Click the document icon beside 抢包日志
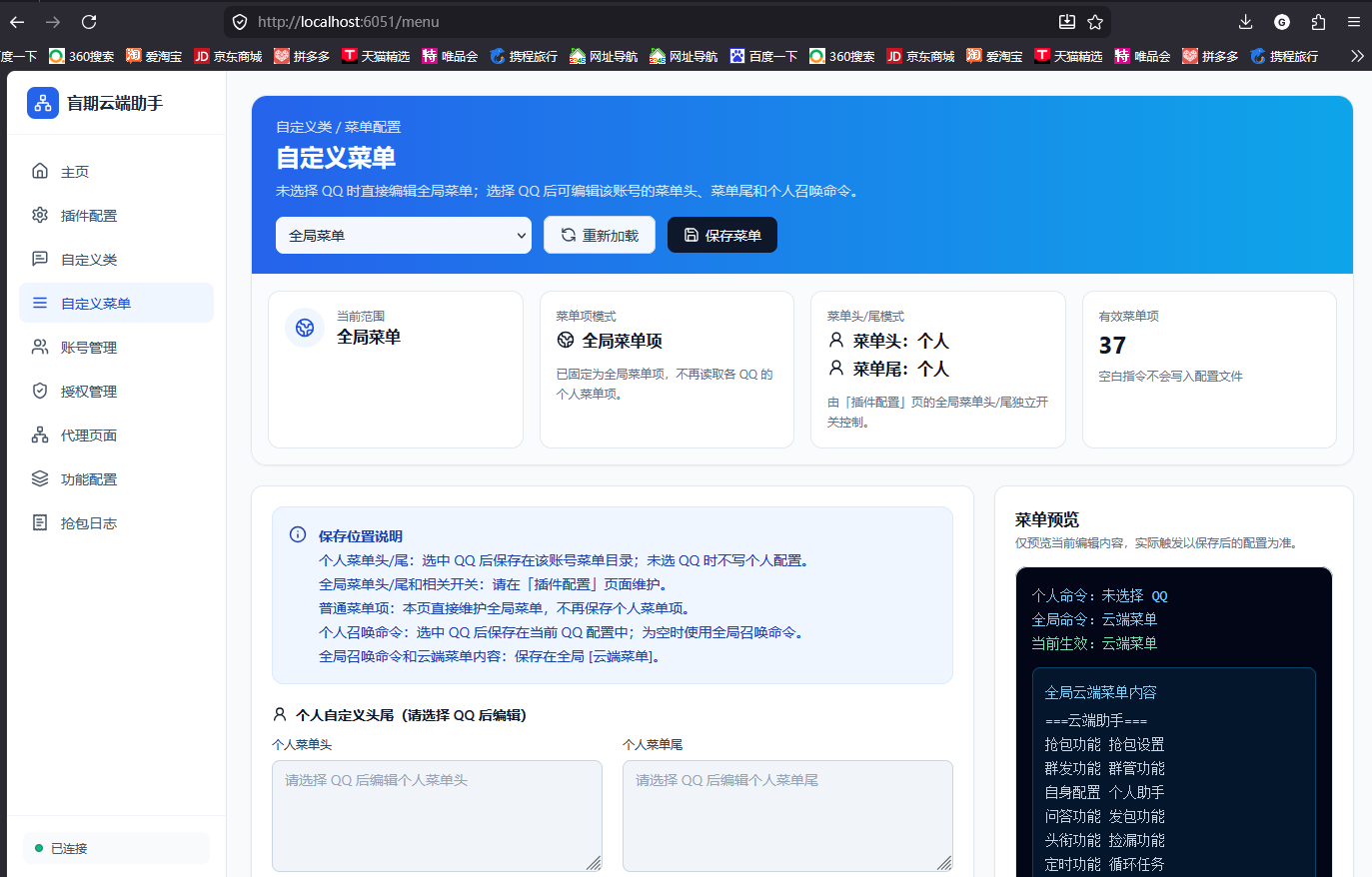1372x877 pixels. point(40,522)
